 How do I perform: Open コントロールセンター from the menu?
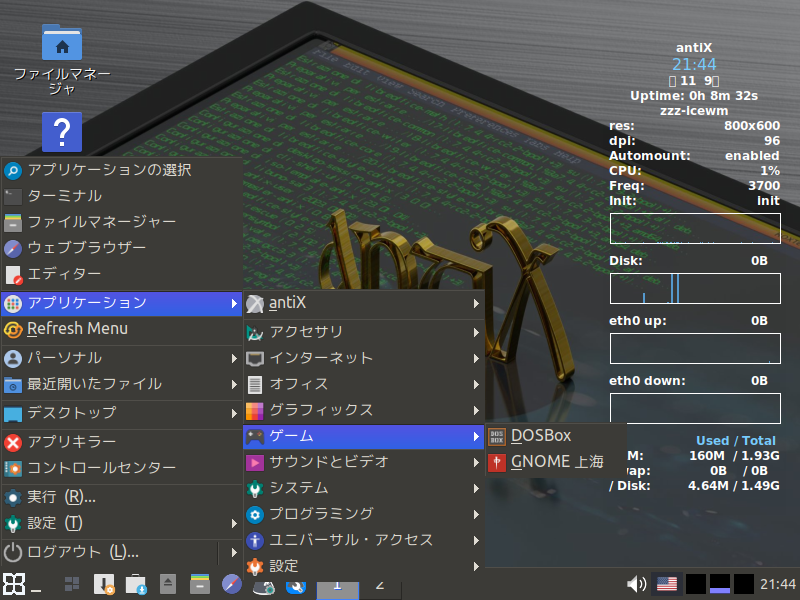[121, 468]
